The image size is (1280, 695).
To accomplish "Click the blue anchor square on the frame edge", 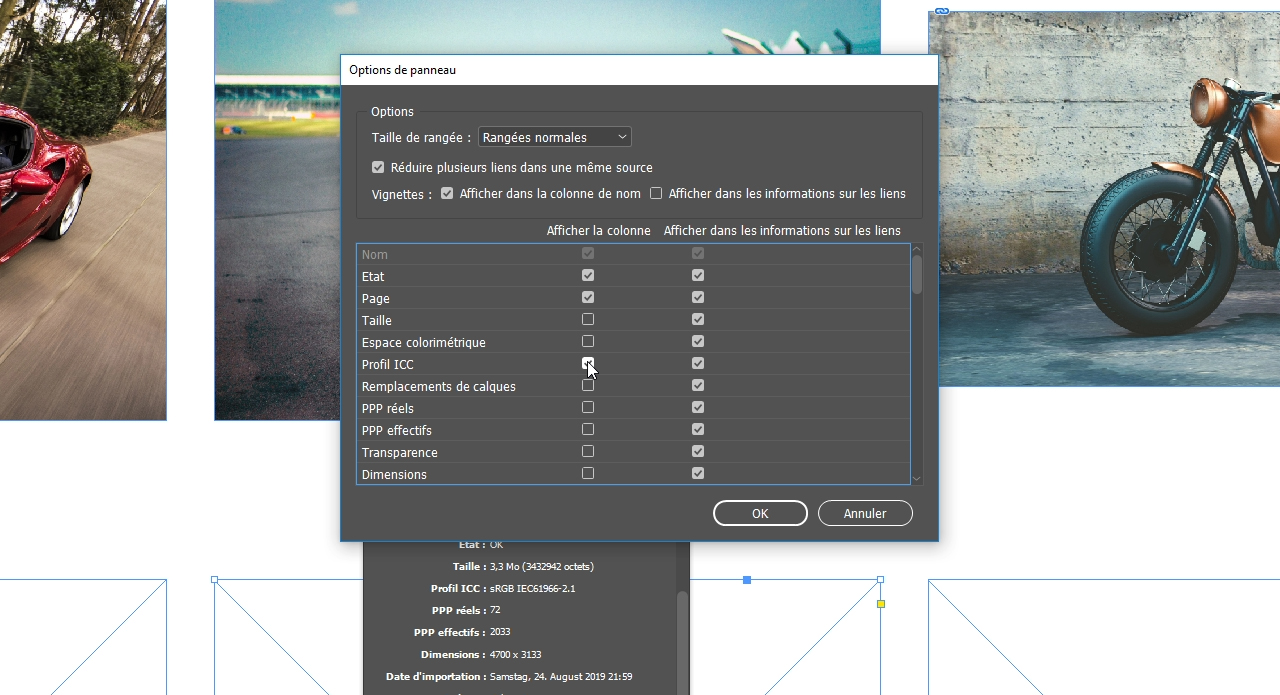I will (747, 580).
